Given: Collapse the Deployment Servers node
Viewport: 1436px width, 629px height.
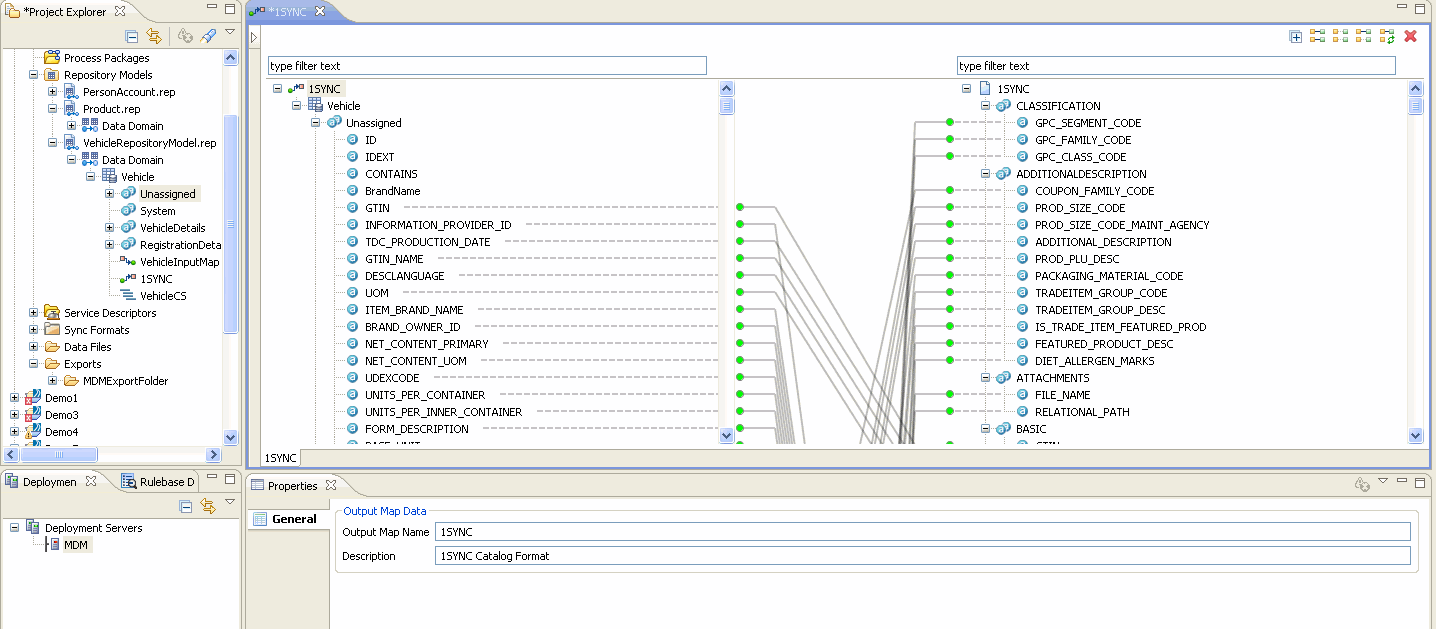Looking at the screenshot, I should click(14, 528).
